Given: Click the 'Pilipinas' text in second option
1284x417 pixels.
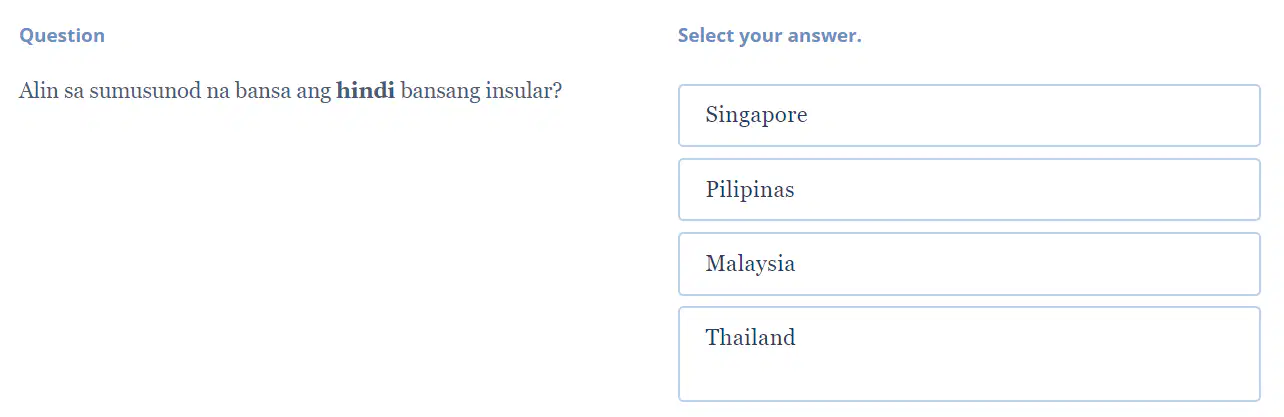Looking at the screenshot, I should click(x=750, y=189).
